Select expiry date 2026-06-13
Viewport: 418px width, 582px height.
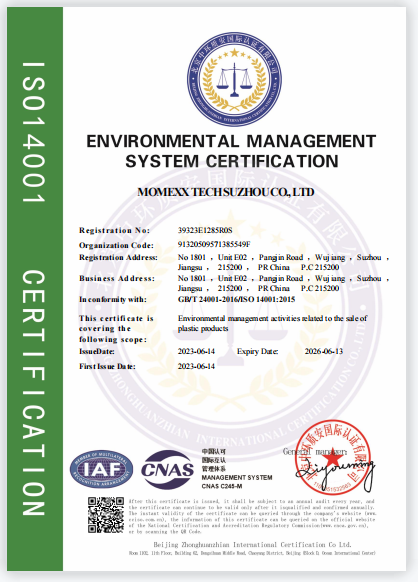[324, 351]
